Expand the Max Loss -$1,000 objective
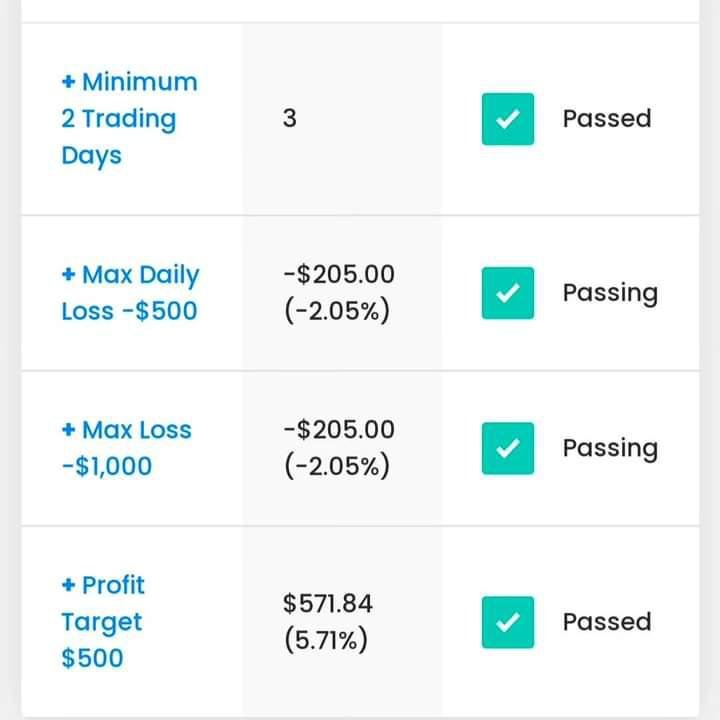This screenshot has width=720, height=720. 125,448
